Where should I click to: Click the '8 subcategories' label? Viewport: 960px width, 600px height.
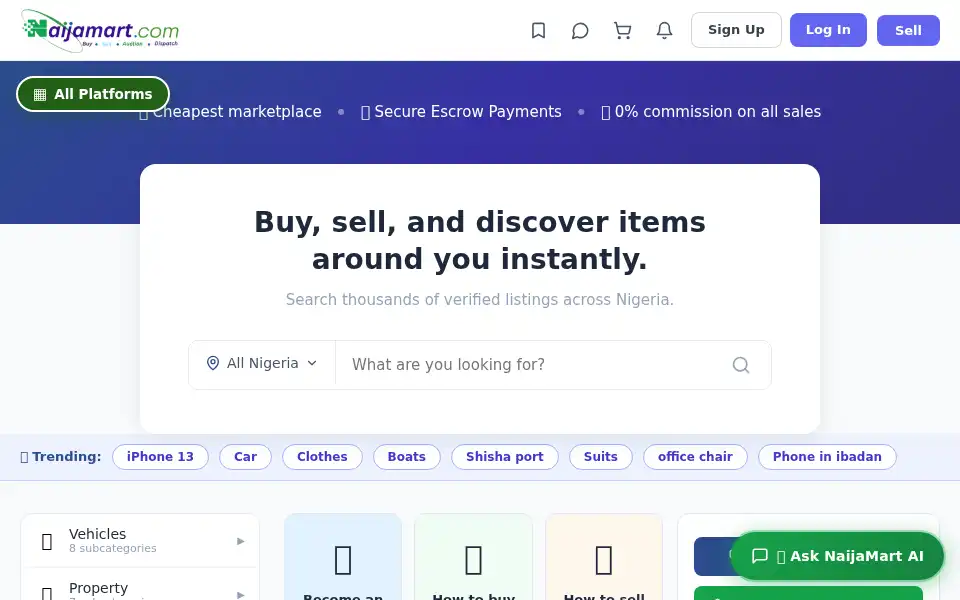click(x=113, y=549)
